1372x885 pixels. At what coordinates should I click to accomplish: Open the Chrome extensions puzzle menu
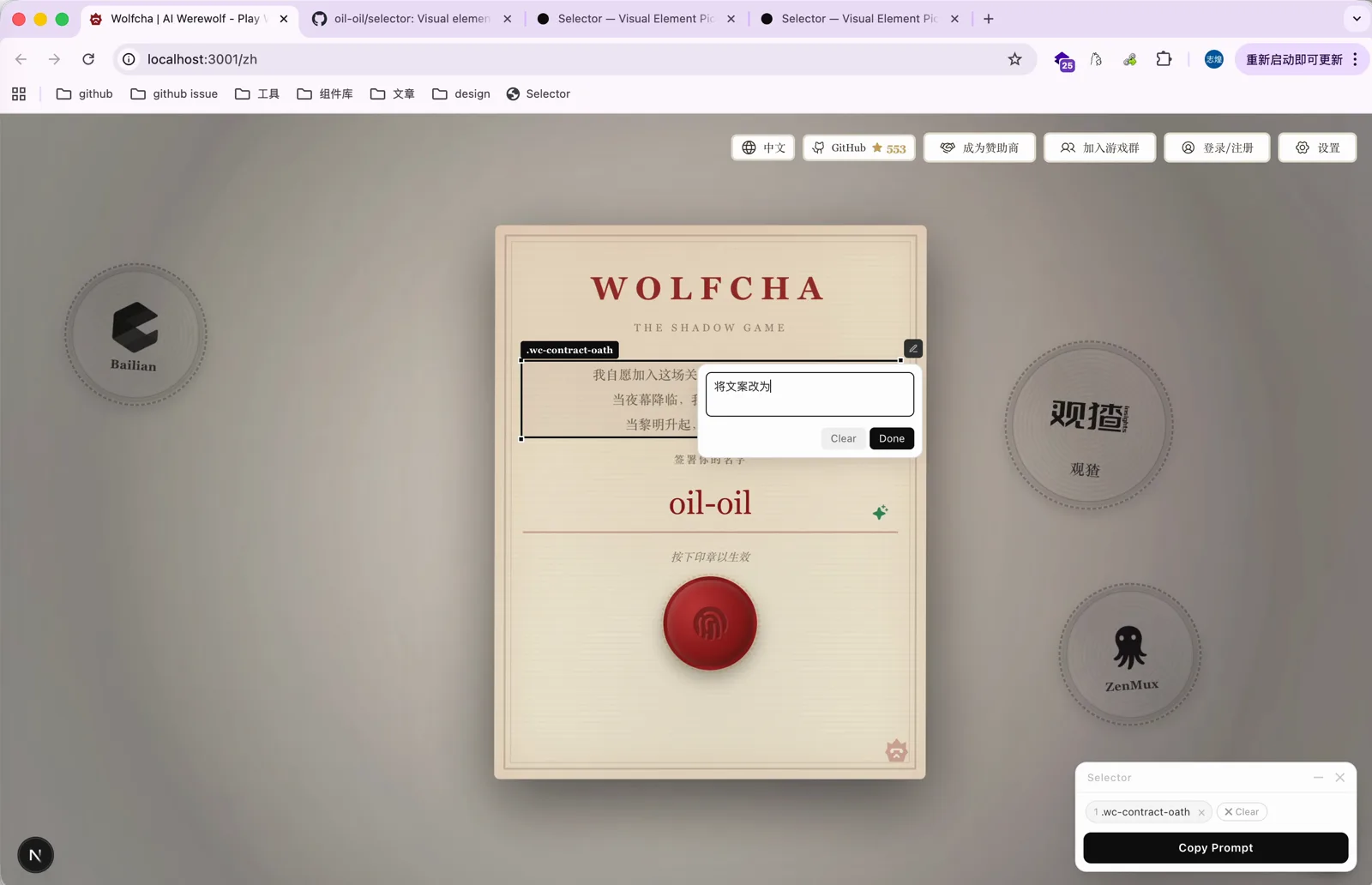click(1164, 59)
